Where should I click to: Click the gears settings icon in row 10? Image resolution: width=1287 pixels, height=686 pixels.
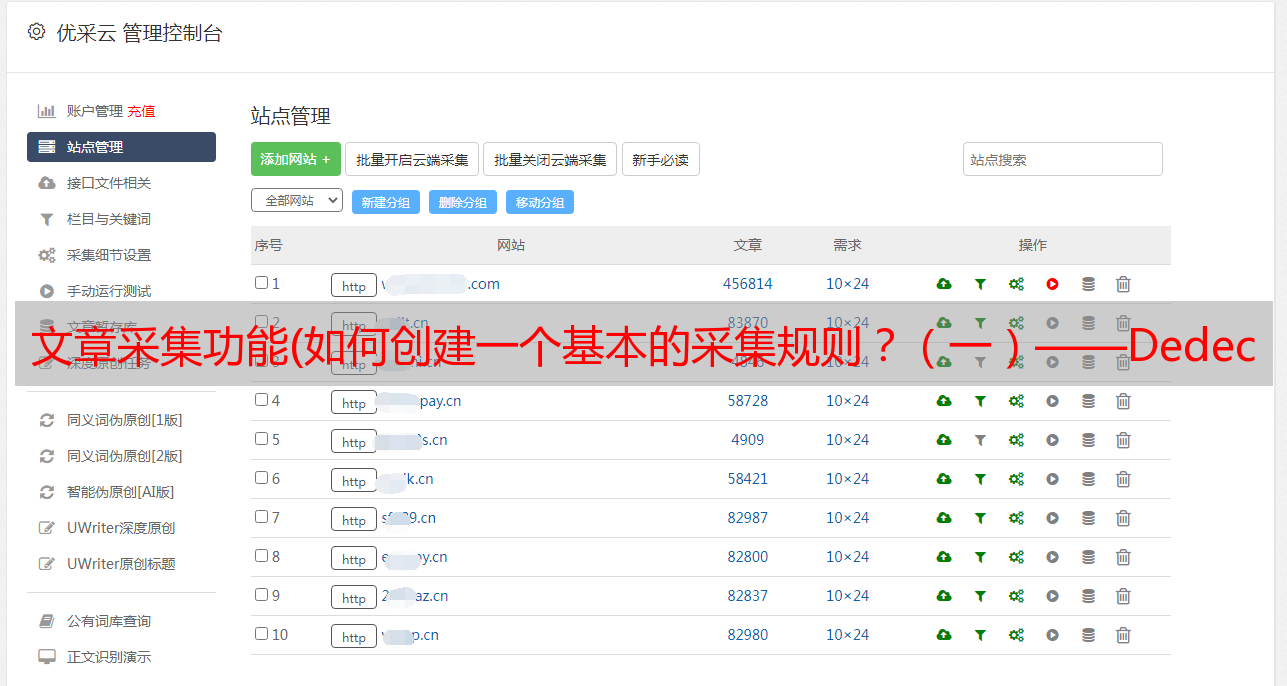pyautogui.click(x=1016, y=635)
